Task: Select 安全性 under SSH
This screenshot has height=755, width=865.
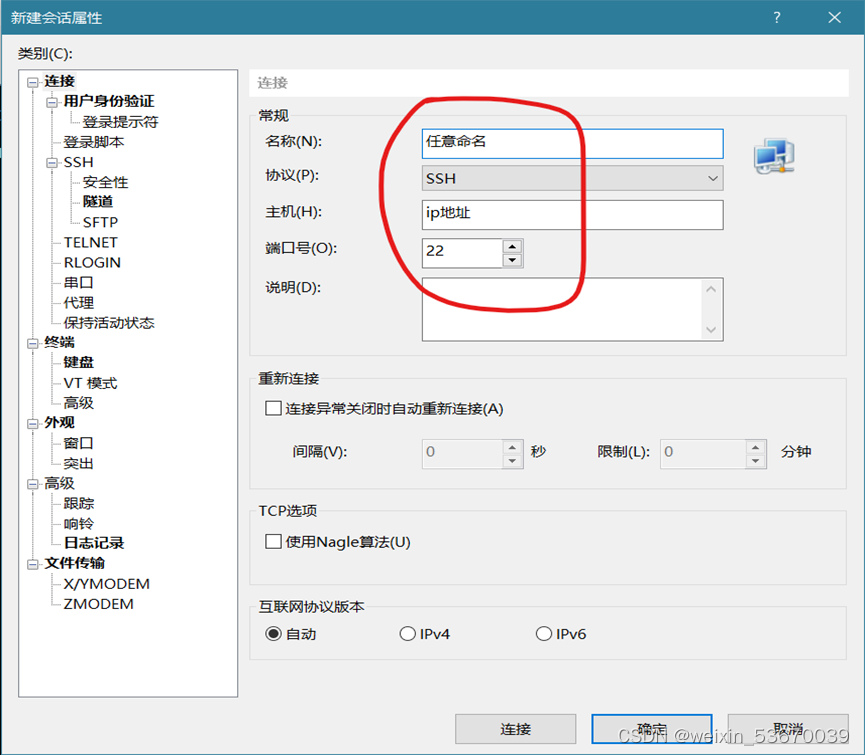Action: pyautogui.click(x=105, y=183)
